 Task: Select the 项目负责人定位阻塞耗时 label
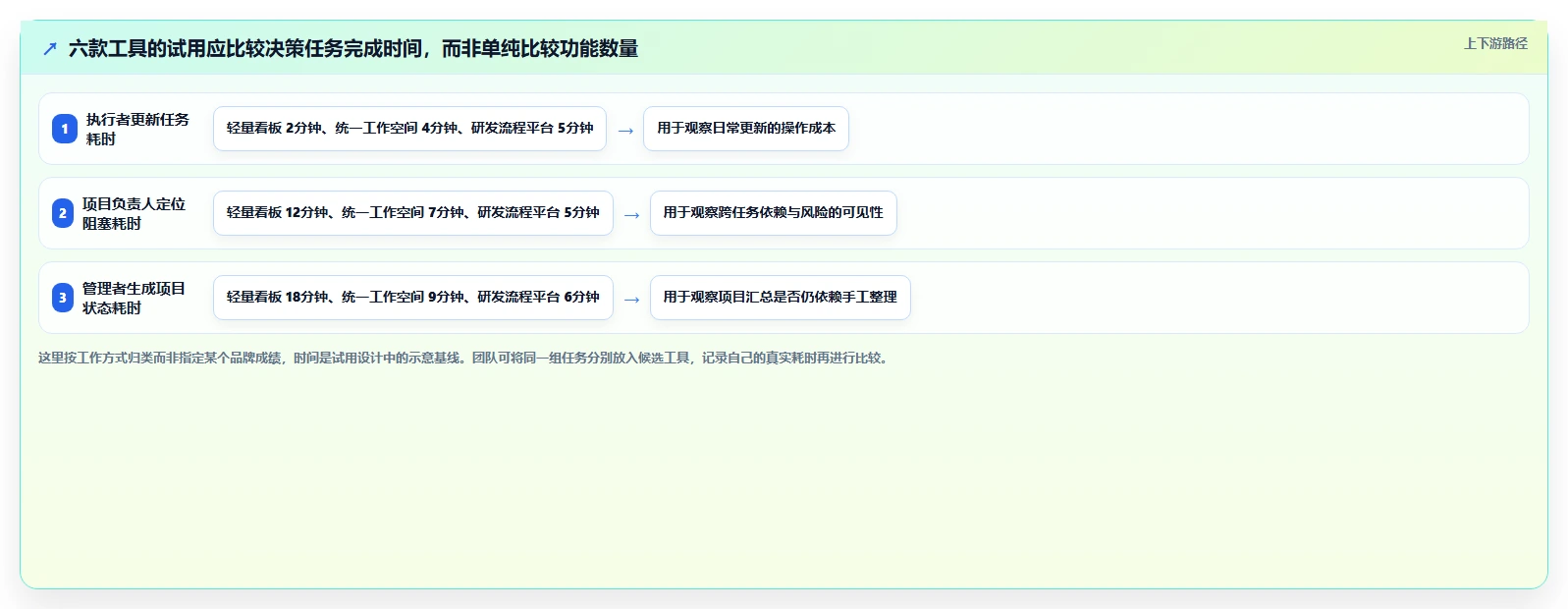134,213
